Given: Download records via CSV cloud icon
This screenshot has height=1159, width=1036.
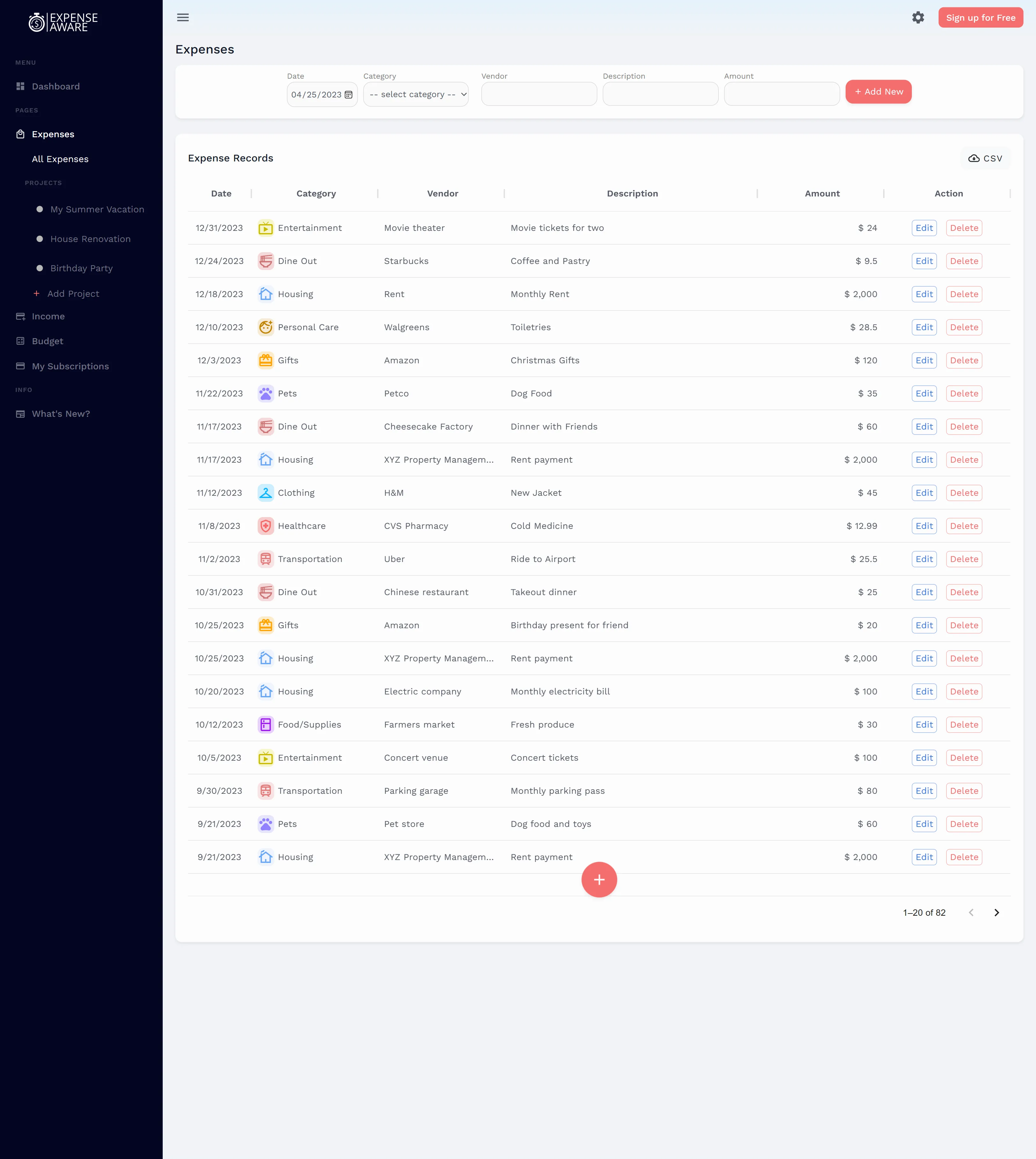Looking at the screenshot, I should point(973,158).
